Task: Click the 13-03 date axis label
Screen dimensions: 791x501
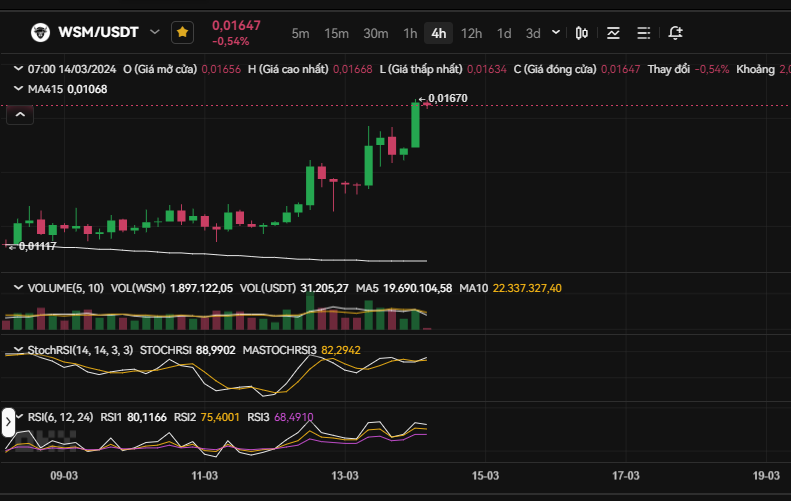Action: point(345,475)
